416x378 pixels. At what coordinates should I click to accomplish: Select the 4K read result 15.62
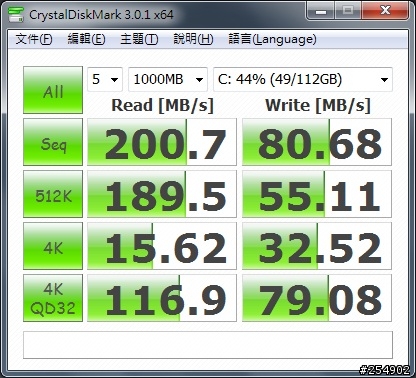click(x=162, y=246)
